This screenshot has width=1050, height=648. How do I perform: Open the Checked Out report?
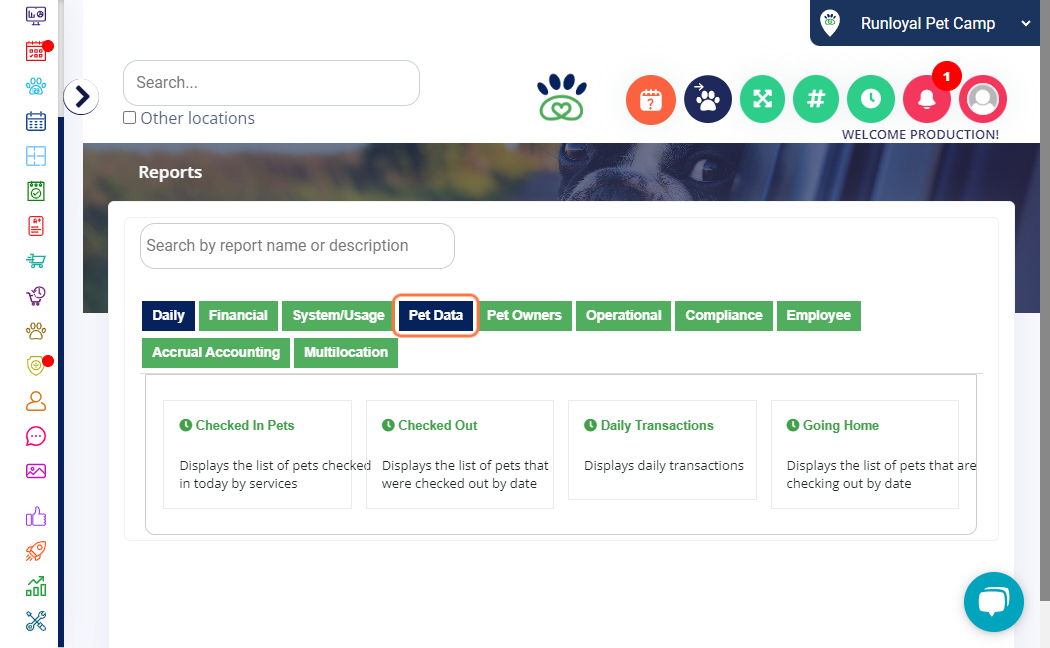pyautogui.click(x=437, y=426)
